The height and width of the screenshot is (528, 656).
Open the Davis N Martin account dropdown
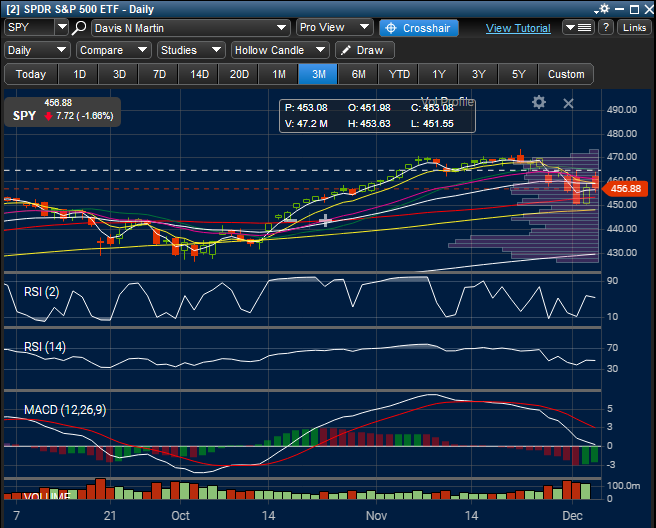(x=191, y=28)
